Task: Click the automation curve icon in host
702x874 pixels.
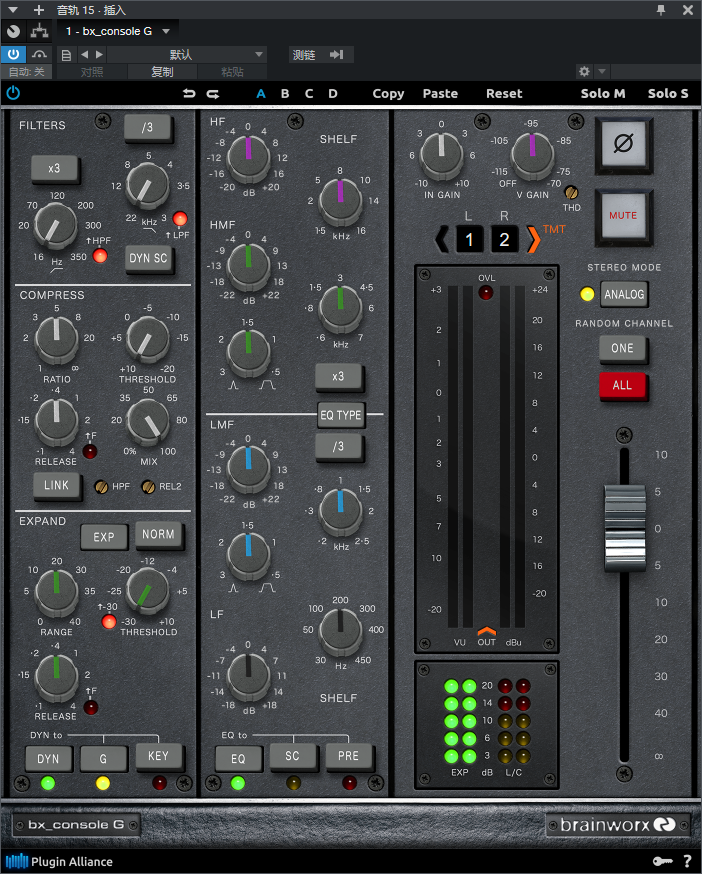Action: point(39,55)
